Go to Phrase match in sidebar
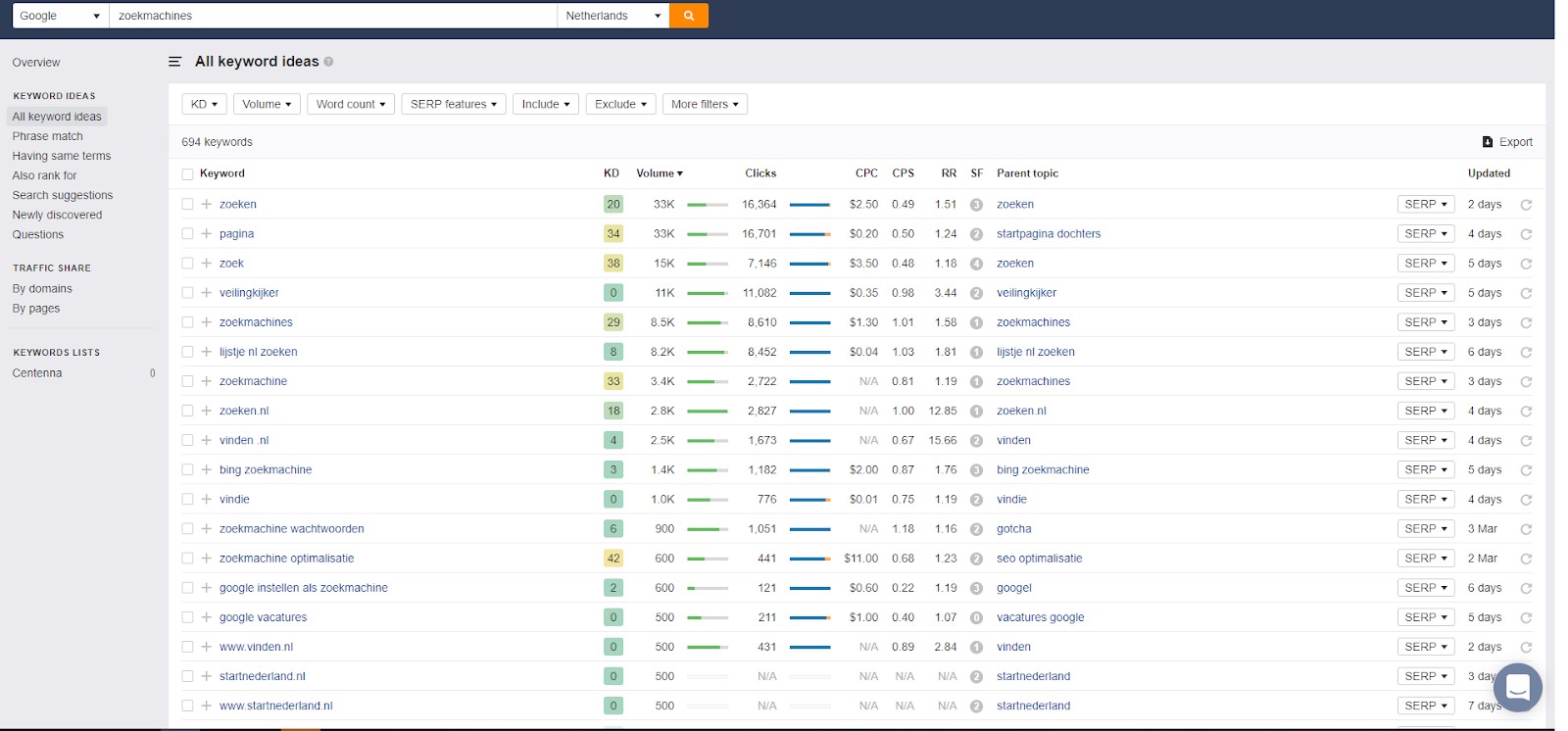This screenshot has height=731, width=1568. (47, 136)
